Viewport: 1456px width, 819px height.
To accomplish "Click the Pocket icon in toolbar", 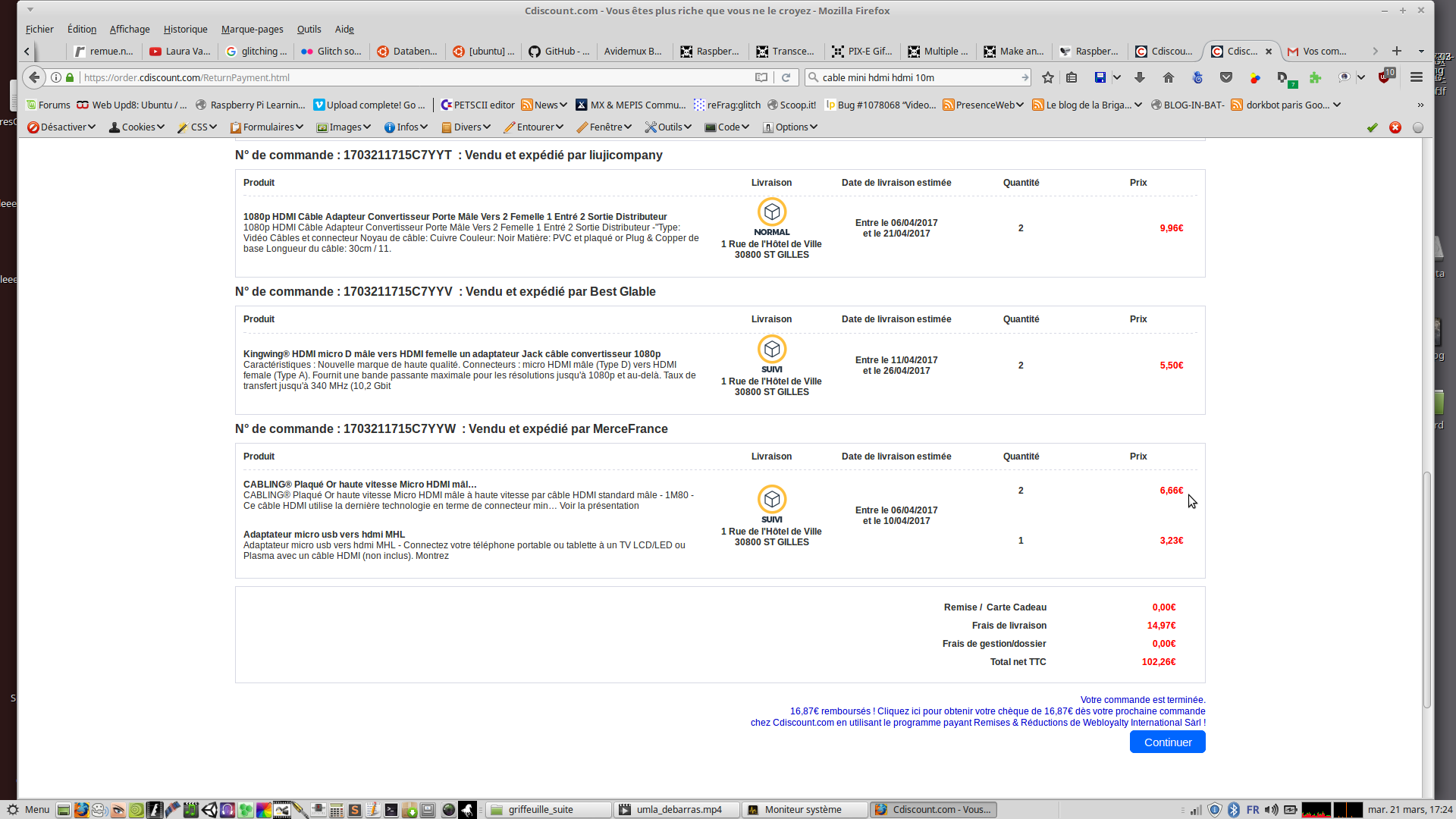I will [1226, 77].
